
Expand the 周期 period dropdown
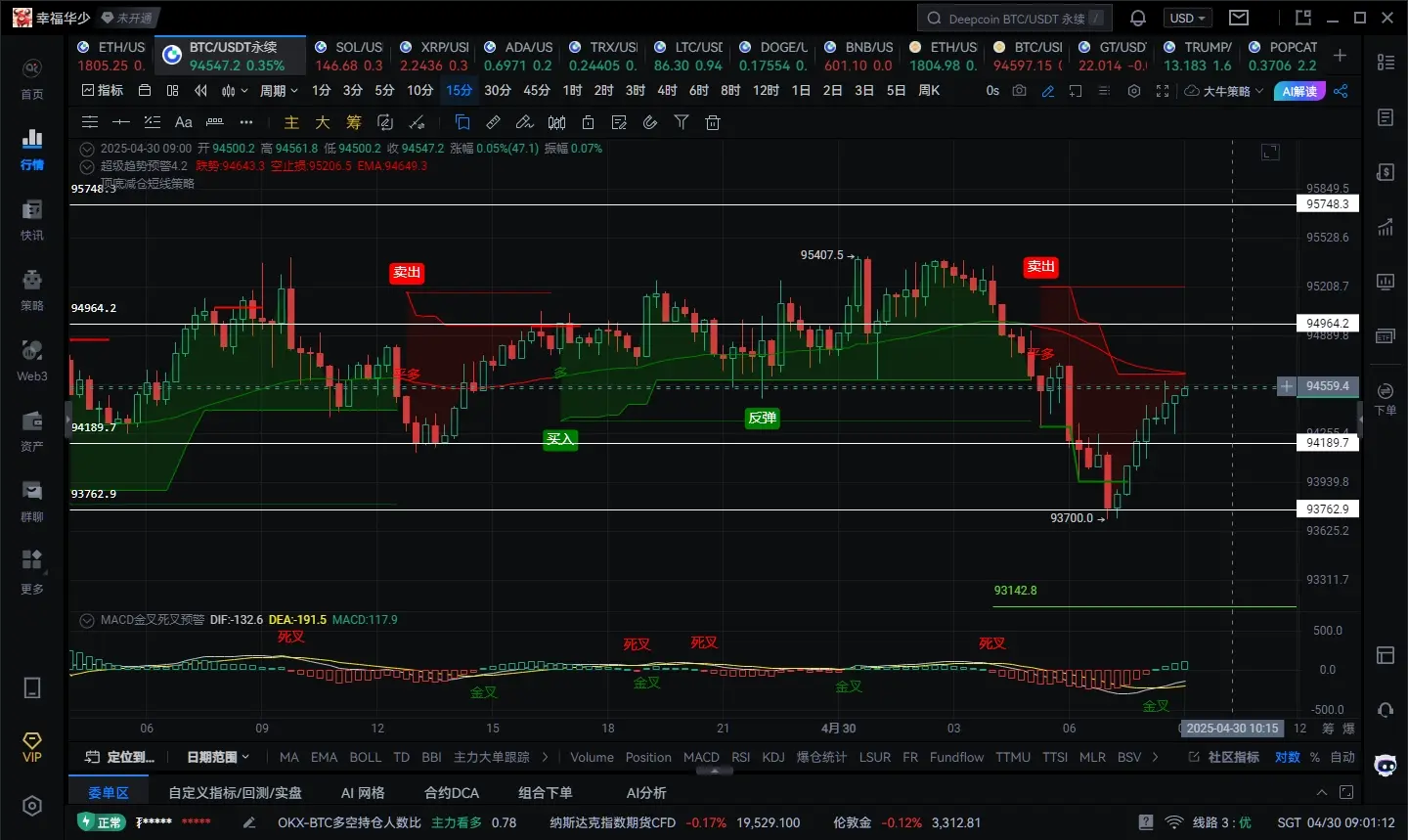click(279, 90)
